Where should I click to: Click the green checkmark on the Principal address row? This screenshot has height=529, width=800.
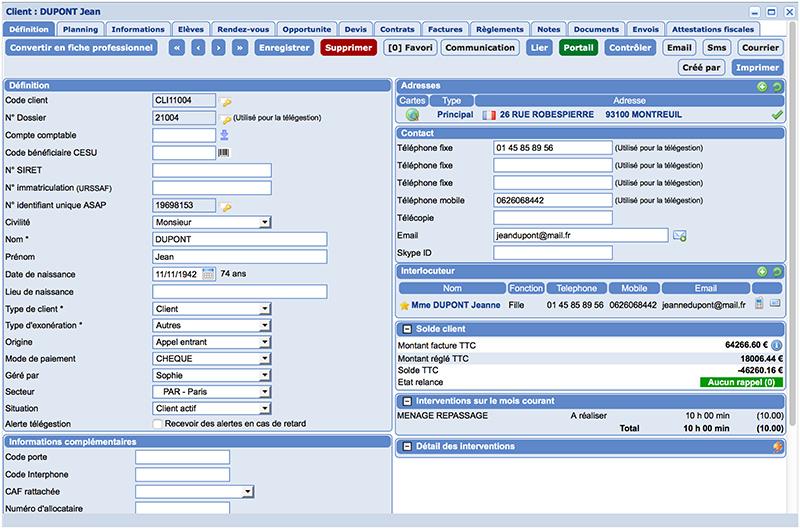[777, 115]
